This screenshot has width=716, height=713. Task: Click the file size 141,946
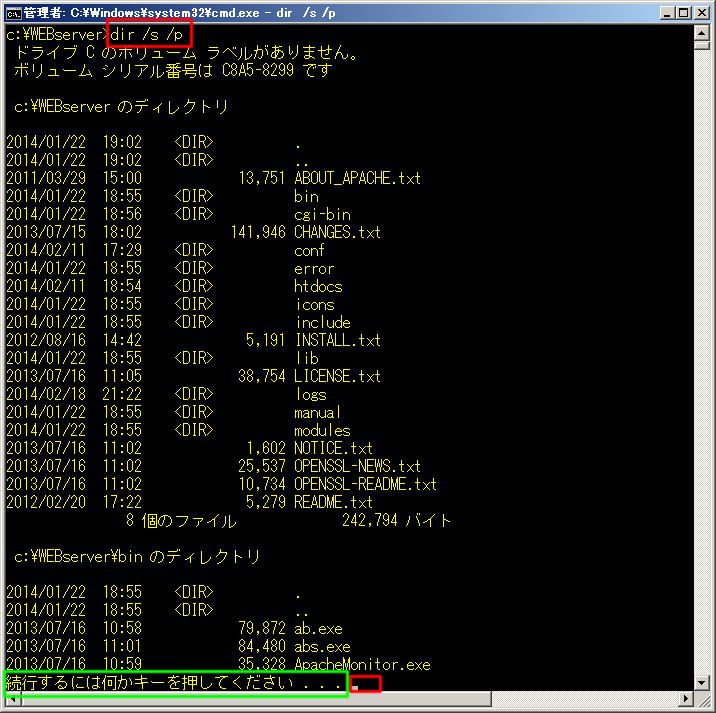tap(258, 232)
